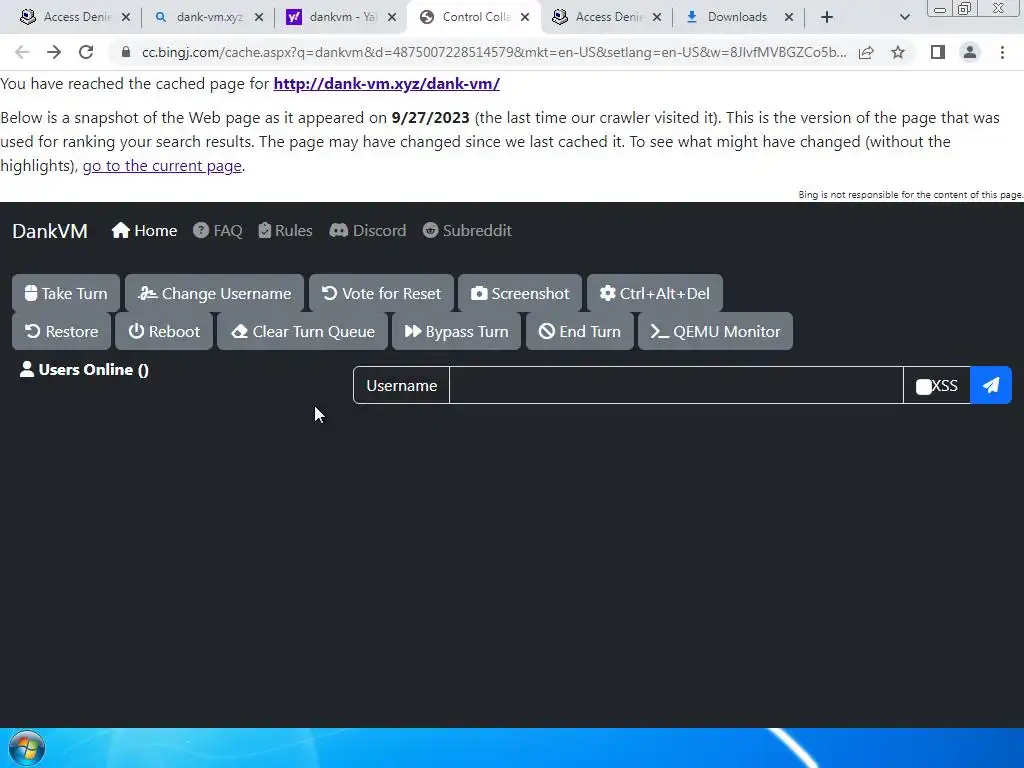Image resolution: width=1024 pixels, height=768 pixels.
Task: Click the Users Online label
Action: (85, 370)
